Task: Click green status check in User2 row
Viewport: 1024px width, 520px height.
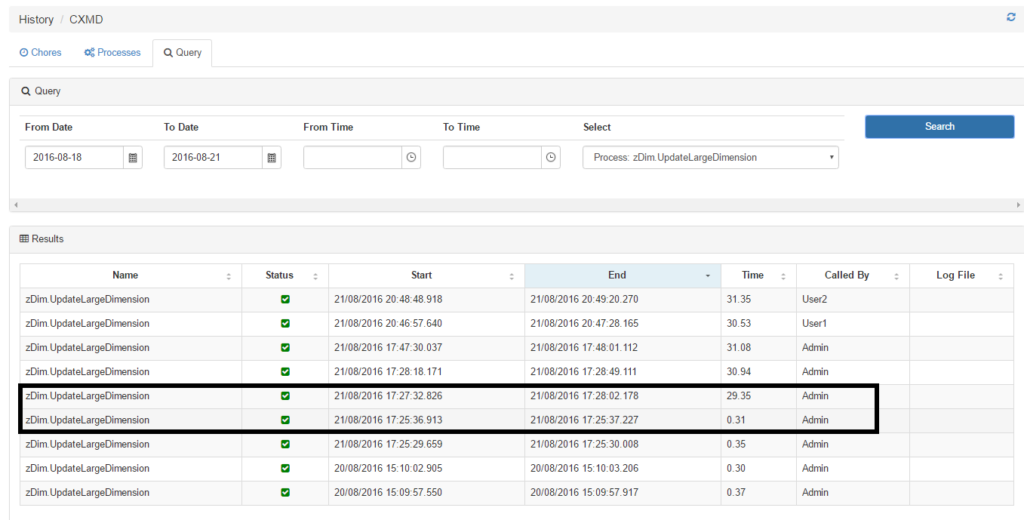Action: 285,300
